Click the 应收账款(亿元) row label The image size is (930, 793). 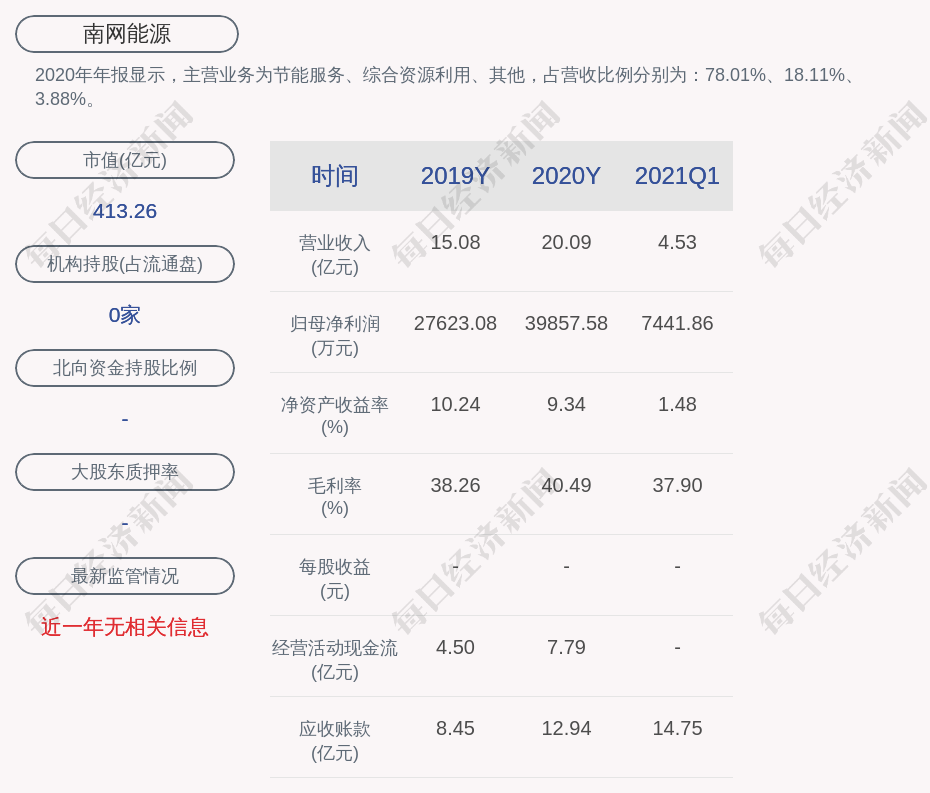pos(335,741)
